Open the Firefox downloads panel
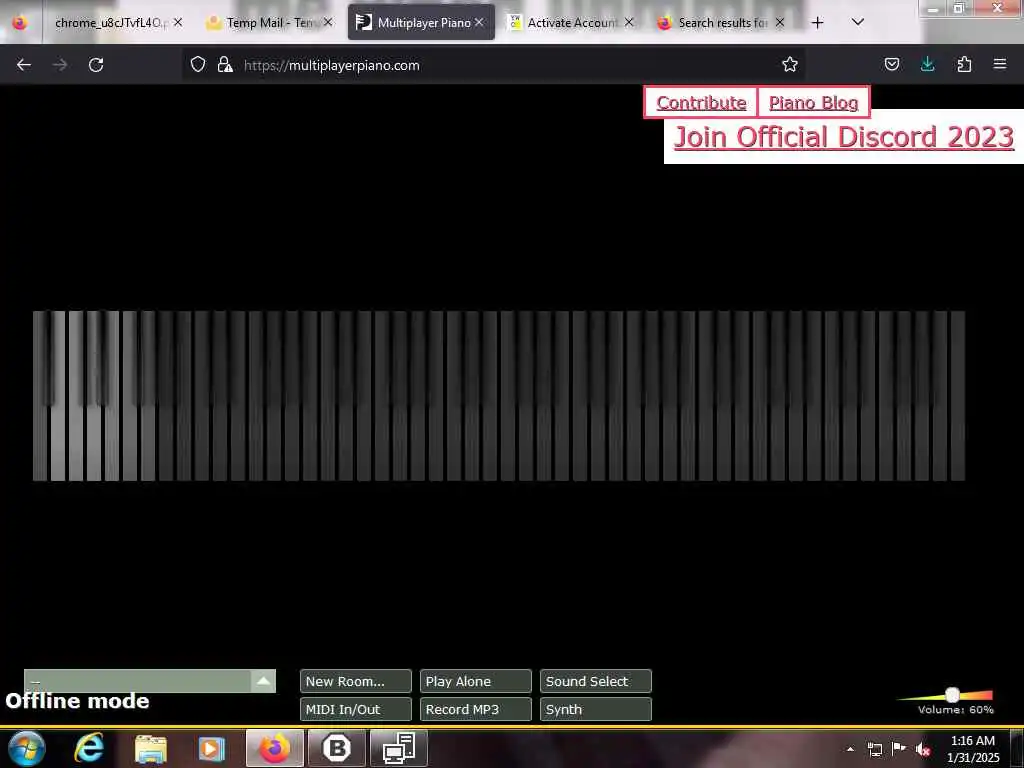1024x768 pixels. [x=927, y=64]
